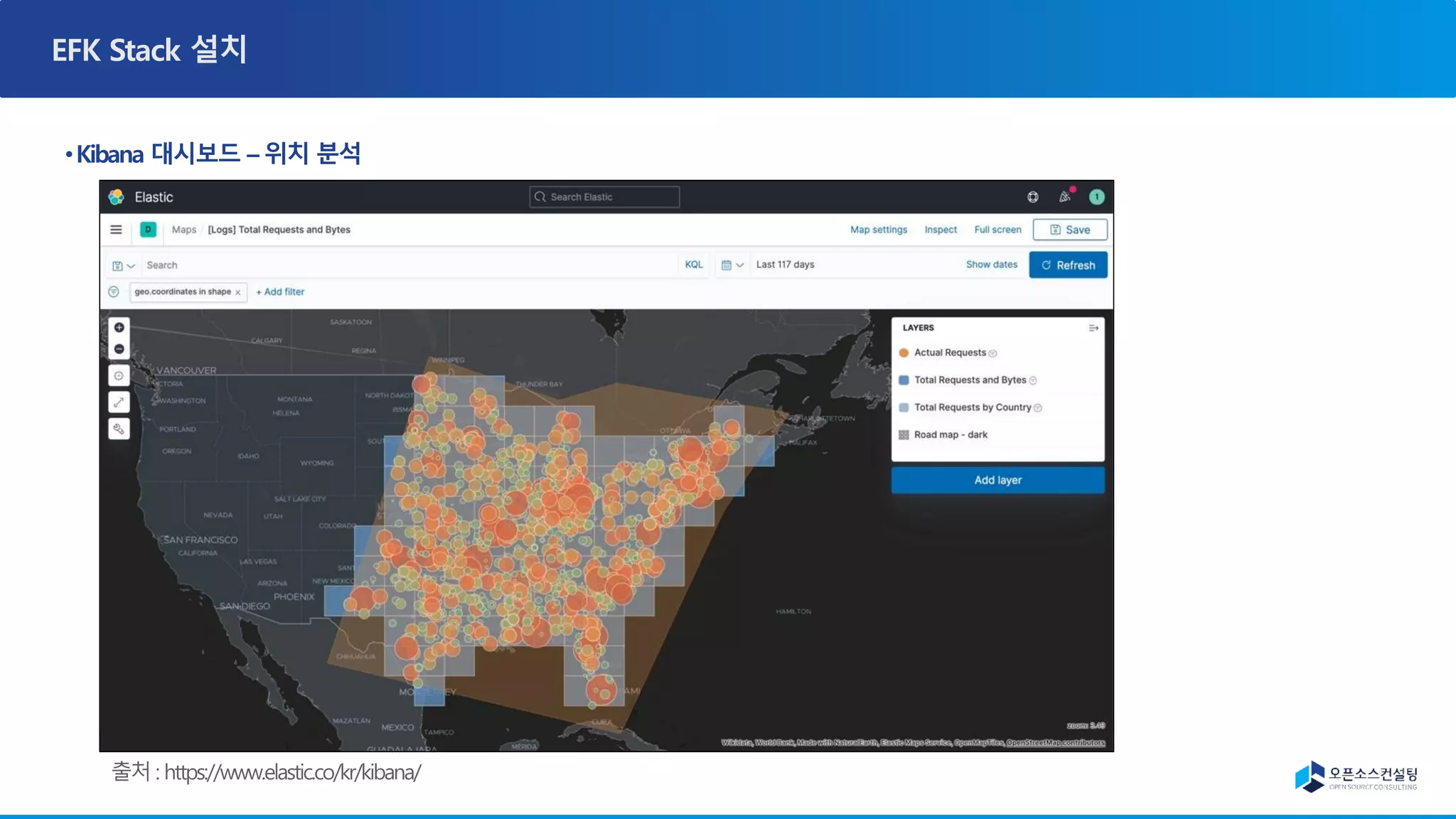Open Map settings
The height and width of the screenshot is (819, 1456).
click(x=879, y=230)
